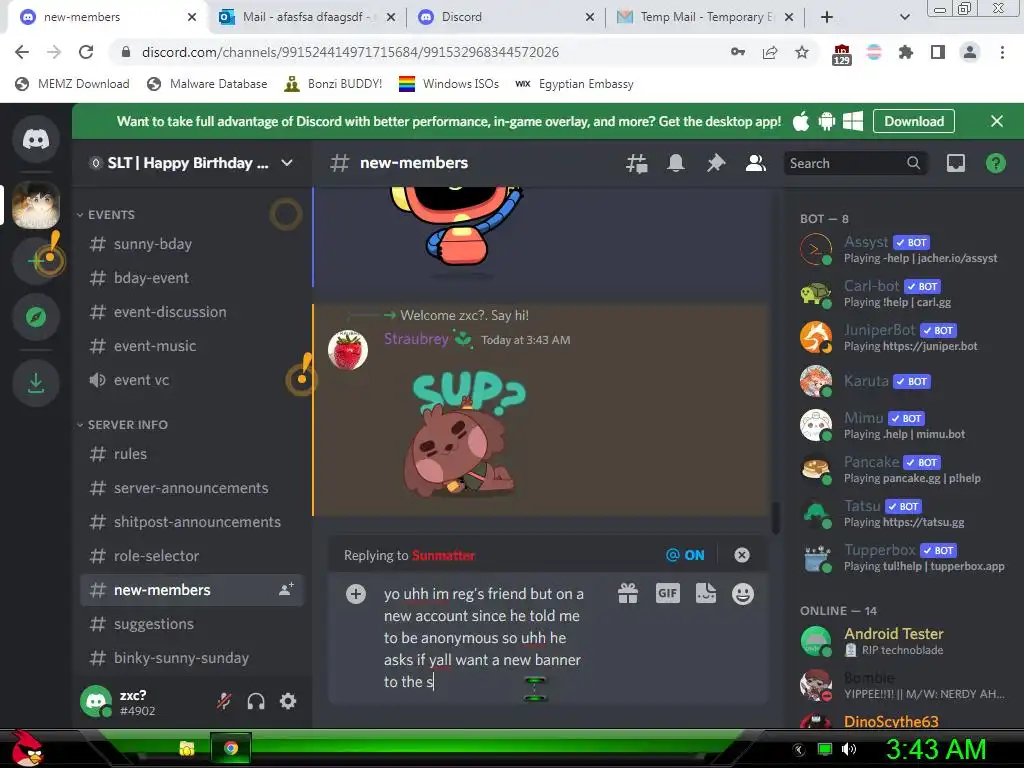
Task: Open JuniperBot in member list
Action: pos(904,338)
